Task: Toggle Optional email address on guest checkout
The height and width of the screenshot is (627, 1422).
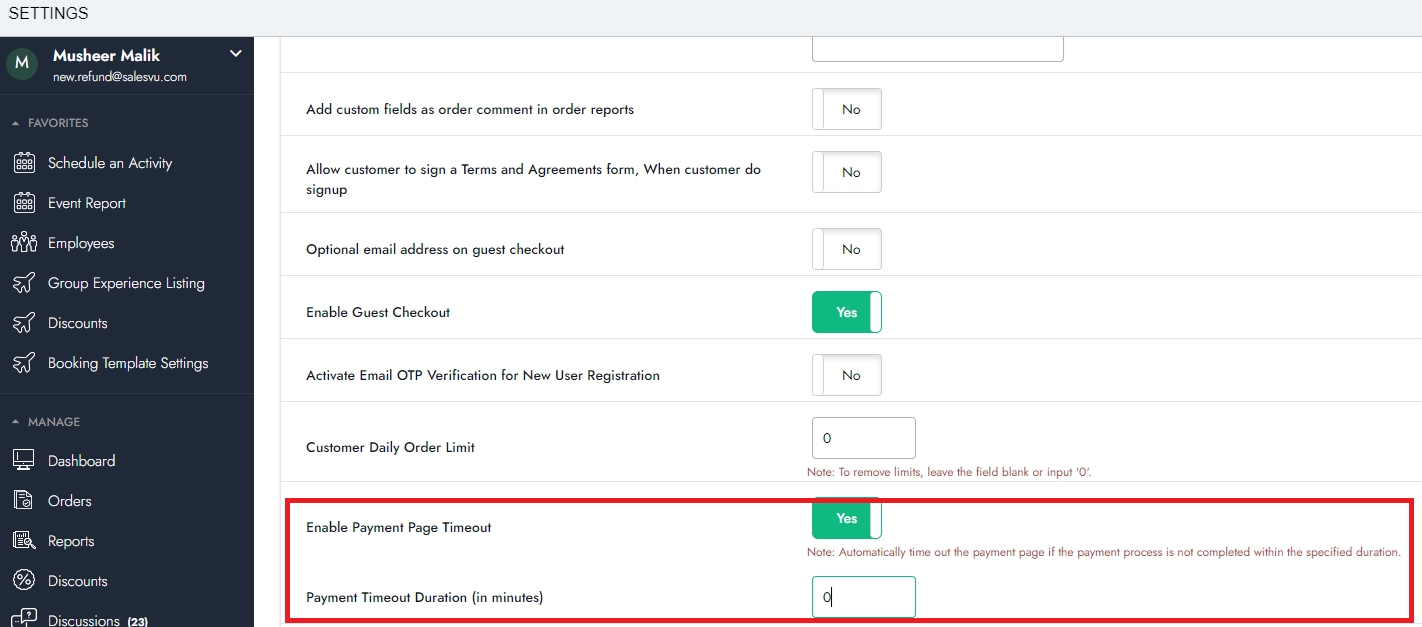Action: (847, 249)
